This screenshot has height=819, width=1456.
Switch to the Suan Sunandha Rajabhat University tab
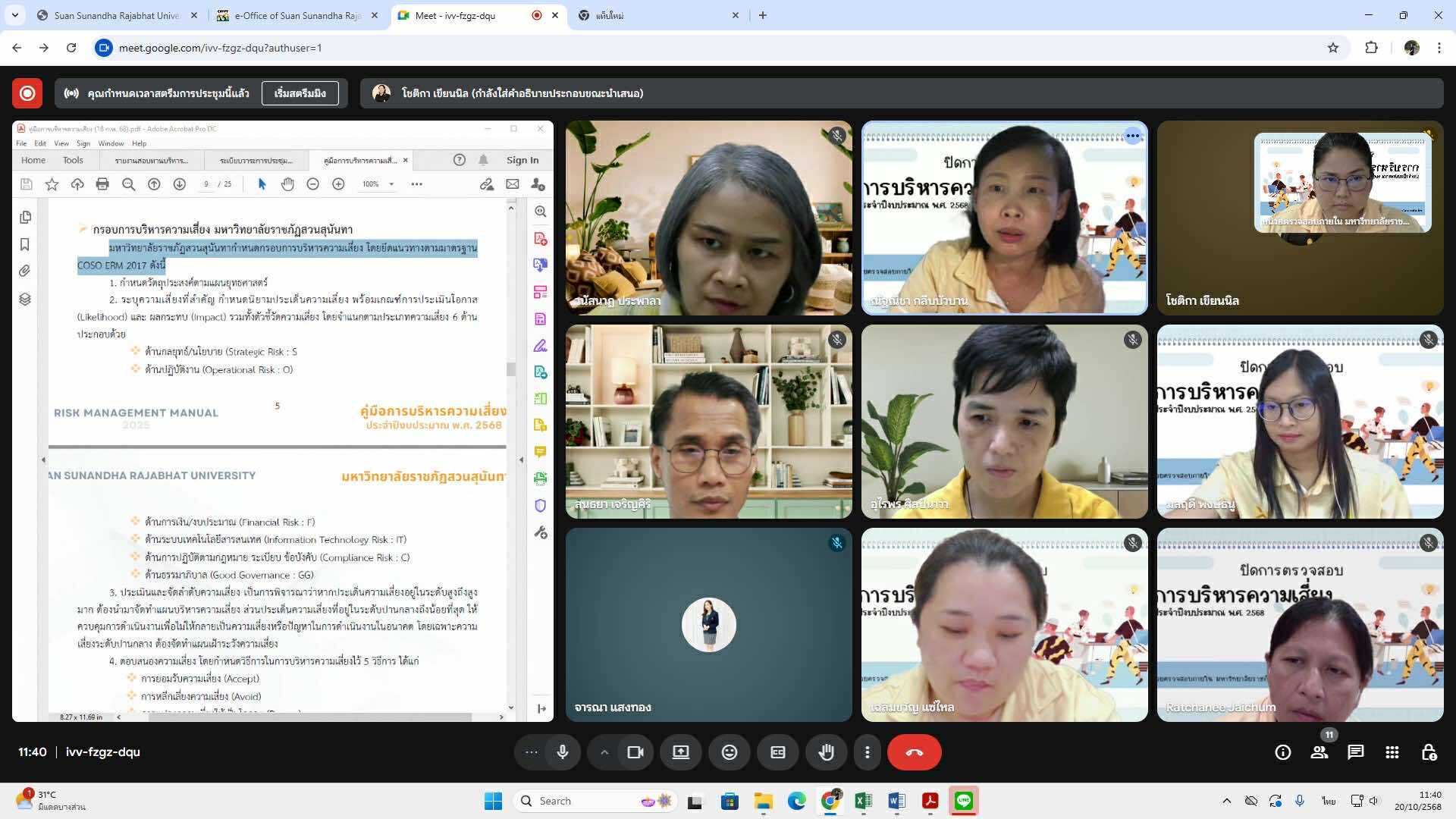coord(116,15)
